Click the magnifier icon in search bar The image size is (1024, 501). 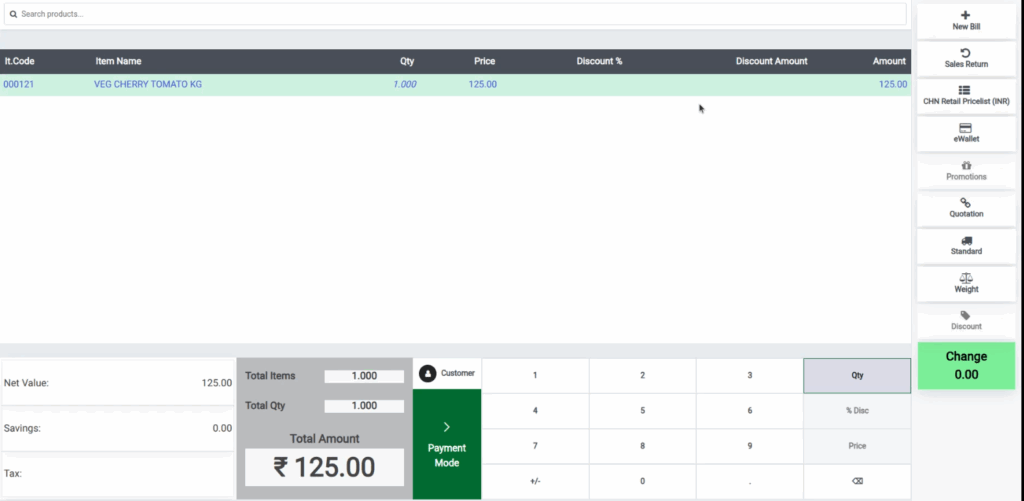pyautogui.click(x=13, y=14)
